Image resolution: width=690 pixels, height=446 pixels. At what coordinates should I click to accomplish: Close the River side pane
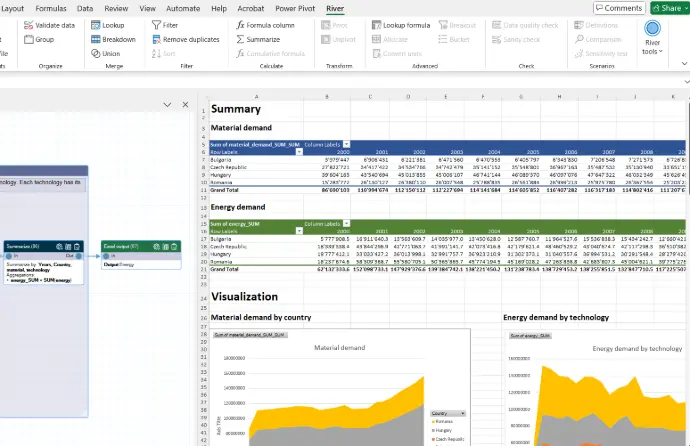tap(184, 105)
